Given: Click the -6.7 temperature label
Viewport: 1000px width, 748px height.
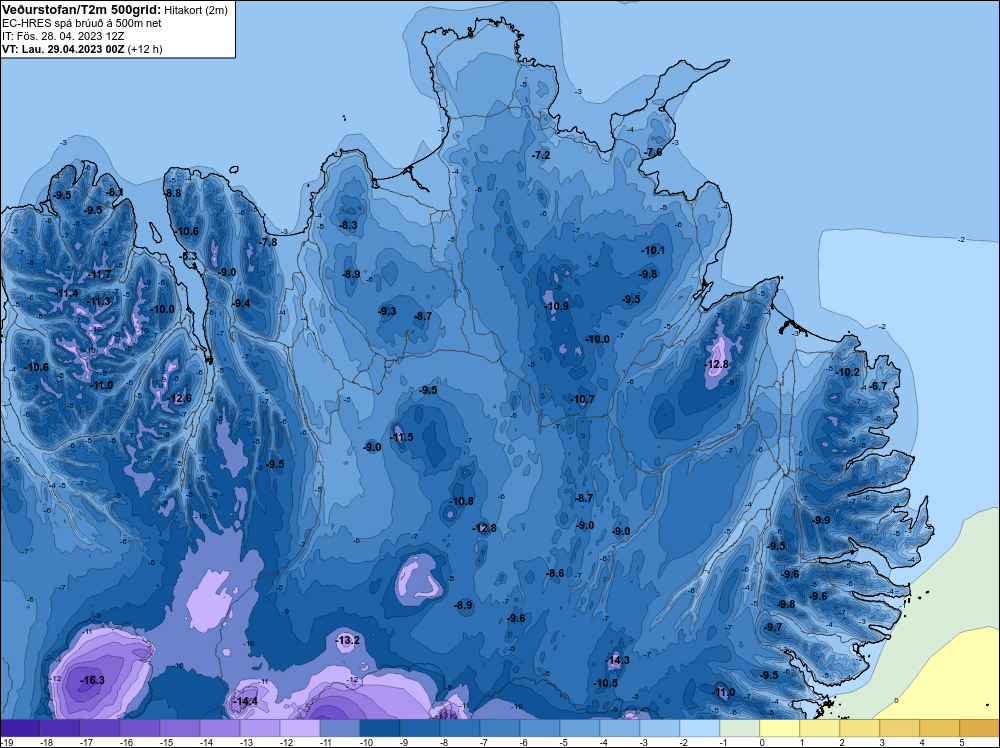Looking at the screenshot, I should point(878,386).
